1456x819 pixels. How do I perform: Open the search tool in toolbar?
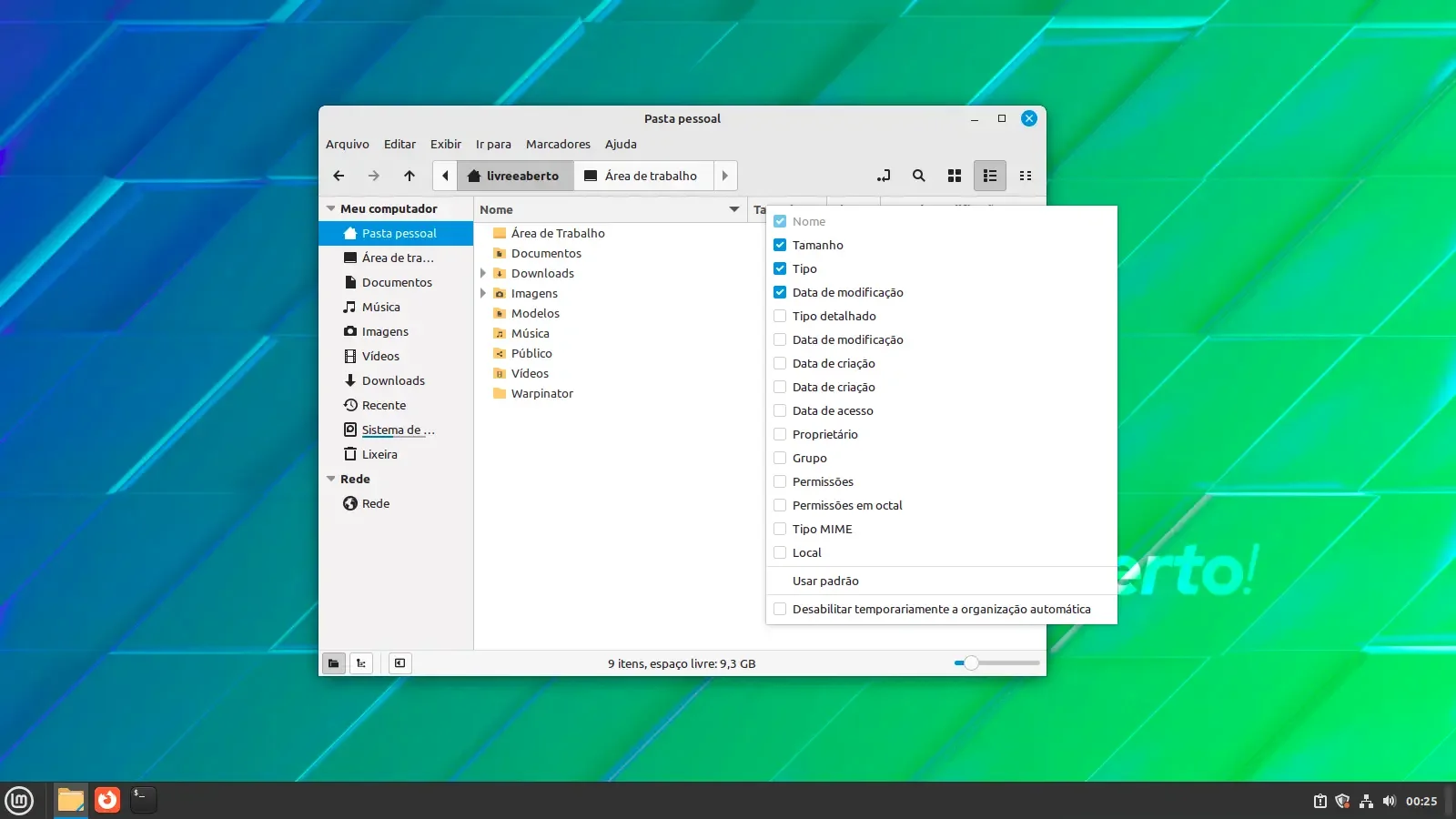(919, 176)
